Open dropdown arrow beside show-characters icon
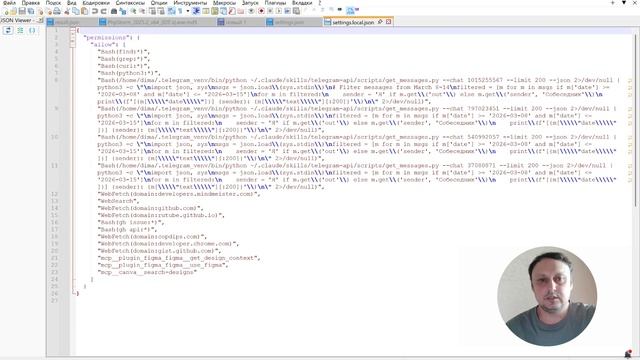The width and height of the screenshot is (640, 360). [x=188, y=11]
